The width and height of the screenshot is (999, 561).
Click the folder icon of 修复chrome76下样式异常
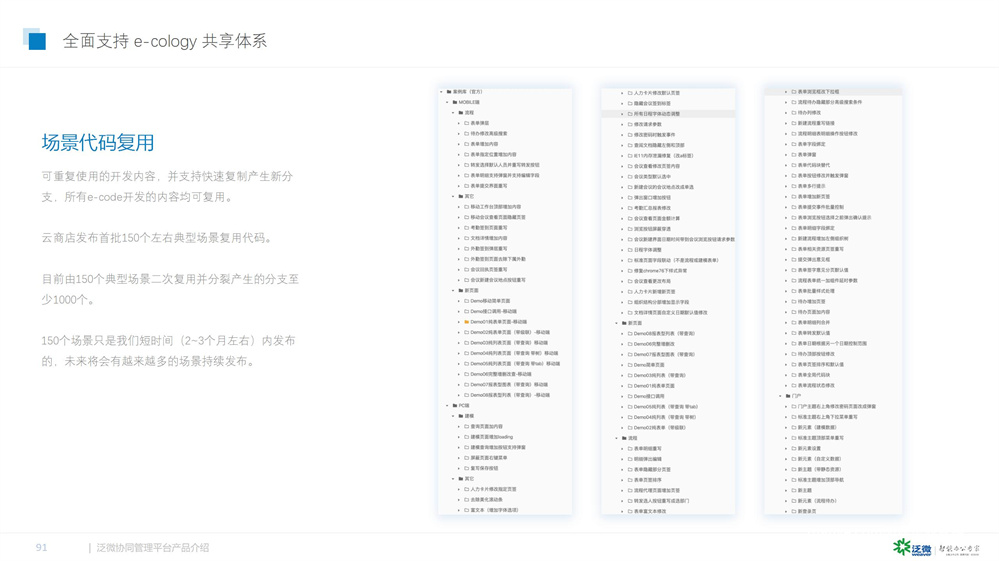630,271
